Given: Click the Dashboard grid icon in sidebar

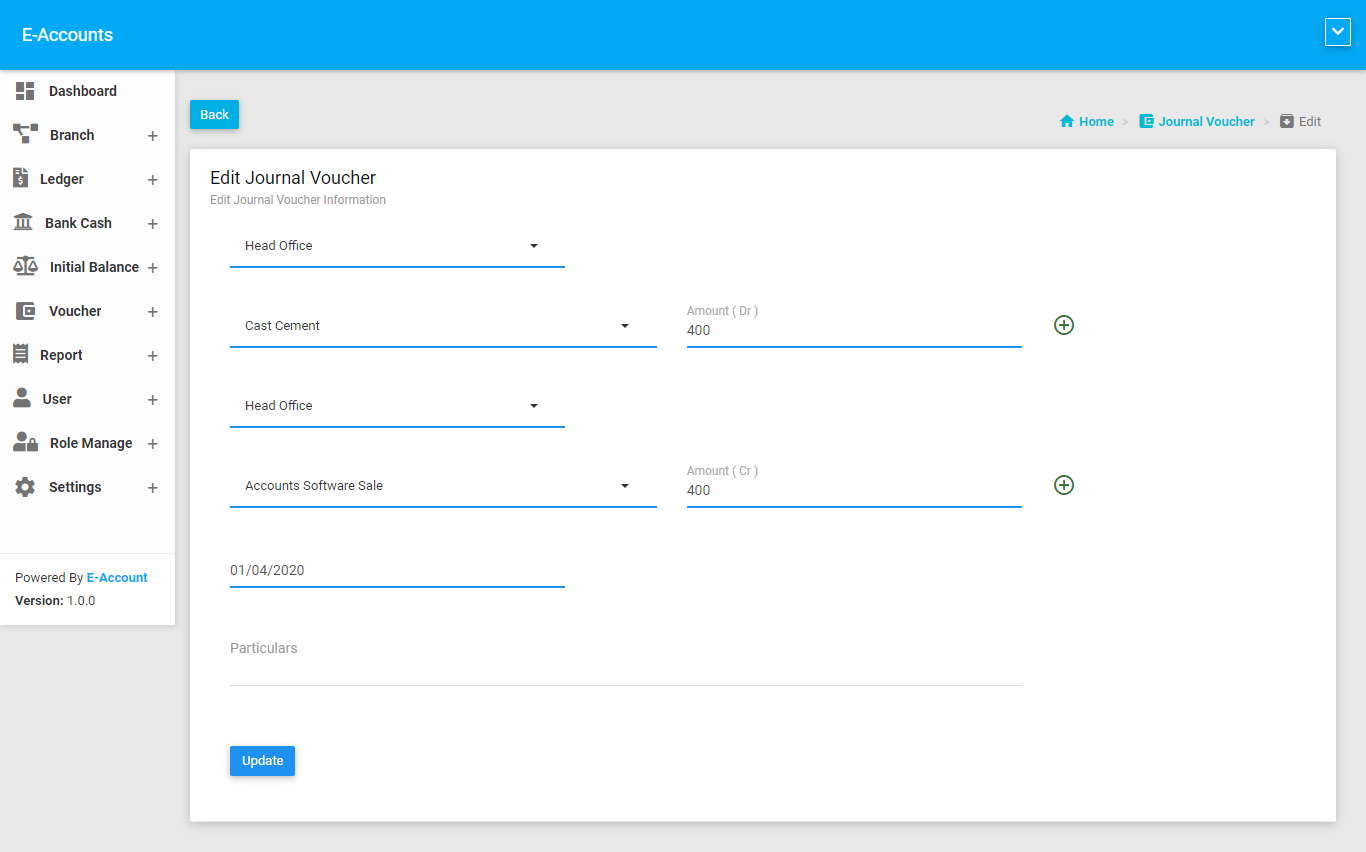Looking at the screenshot, I should 25,91.
